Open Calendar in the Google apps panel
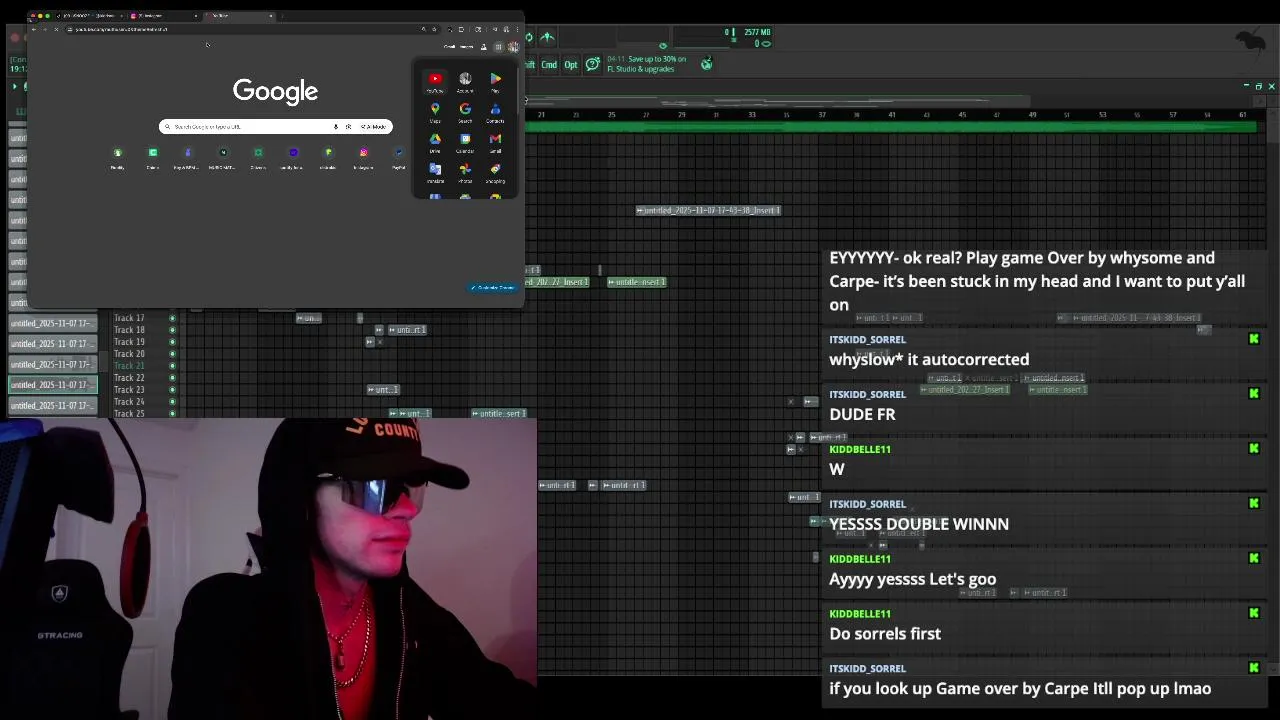The width and height of the screenshot is (1280, 720). click(465, 142)
